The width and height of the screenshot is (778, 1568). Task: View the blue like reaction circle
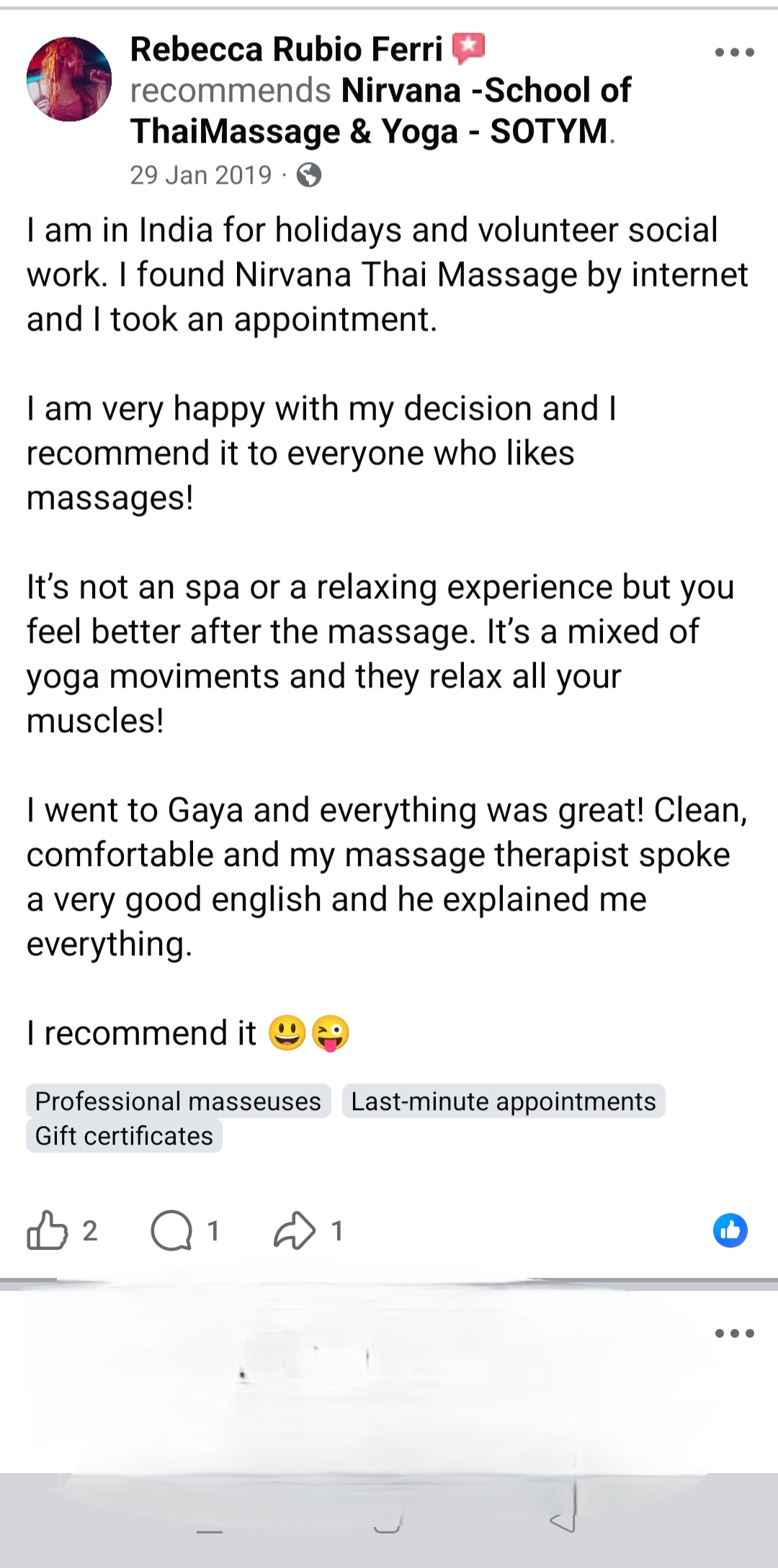(x=730, y=1230)
